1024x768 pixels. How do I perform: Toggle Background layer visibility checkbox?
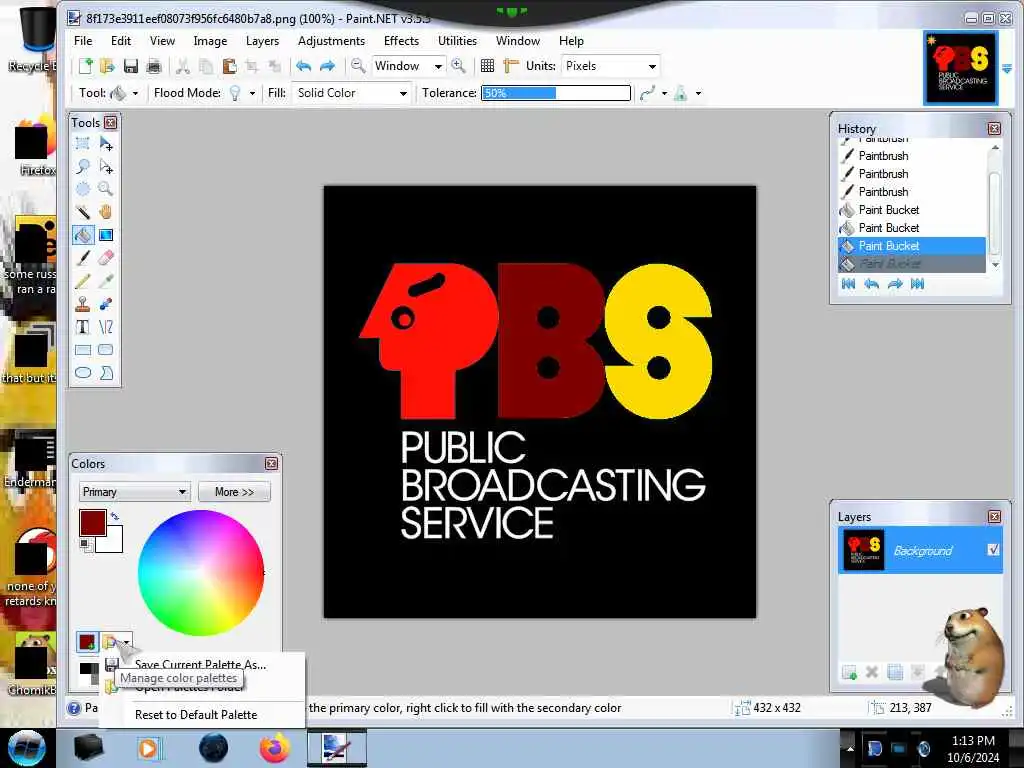coord(993,550)
